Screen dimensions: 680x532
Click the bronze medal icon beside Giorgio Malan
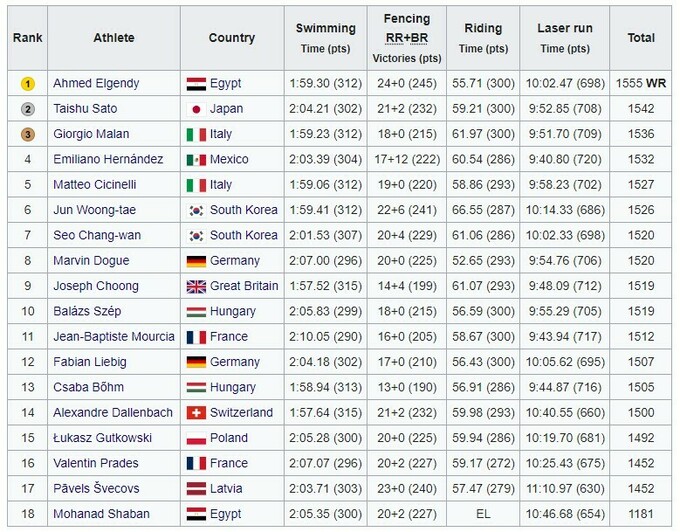pyautogui.click(x=28, y=134)
